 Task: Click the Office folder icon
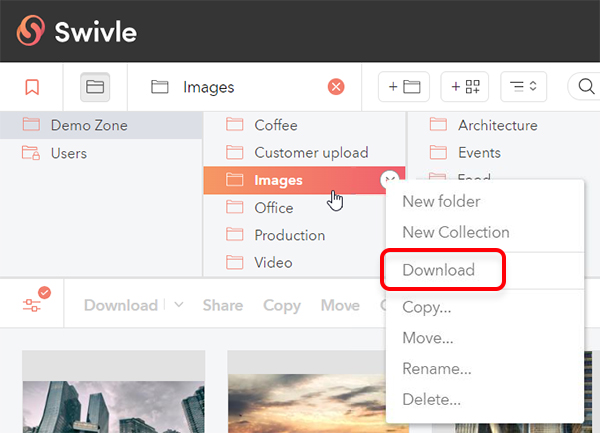point(235,207)
